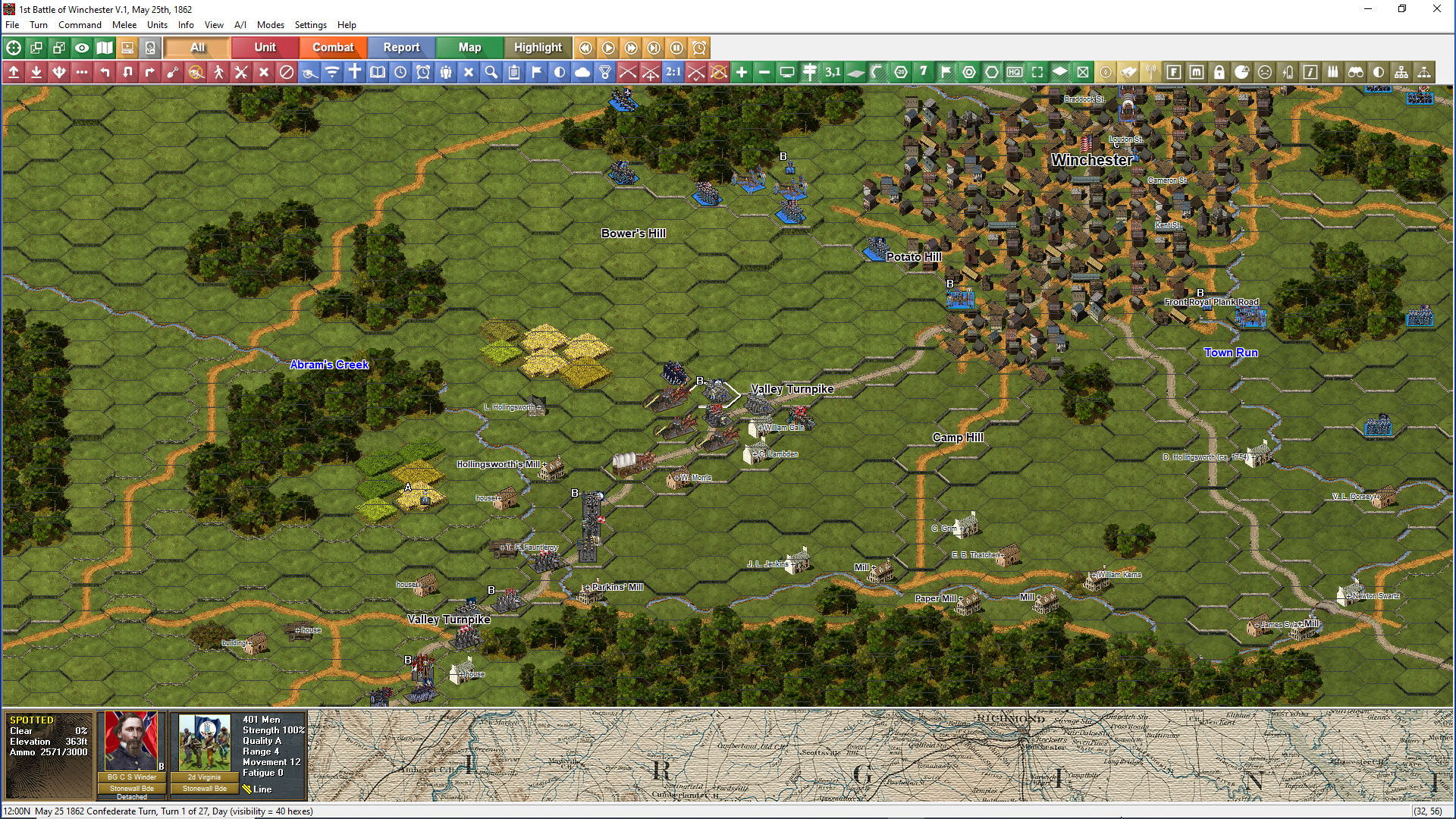Open the All toolbar tab
The height and width of the screenshot is (819, 1456).
tap(197, 48)
